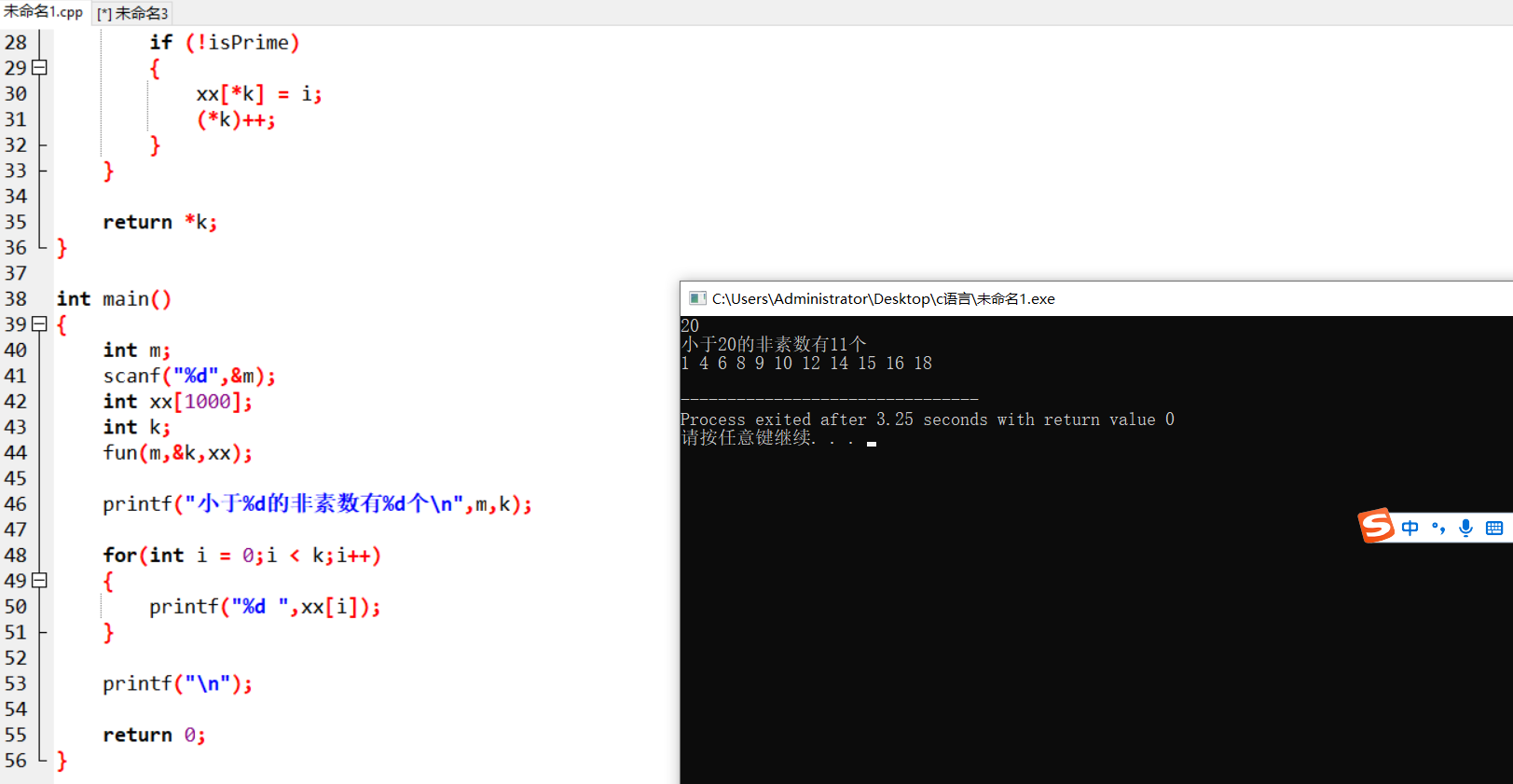Click the printf 小于%d的非素数 line
Screen dimensions: 1513x784
[x=317, y=503]
